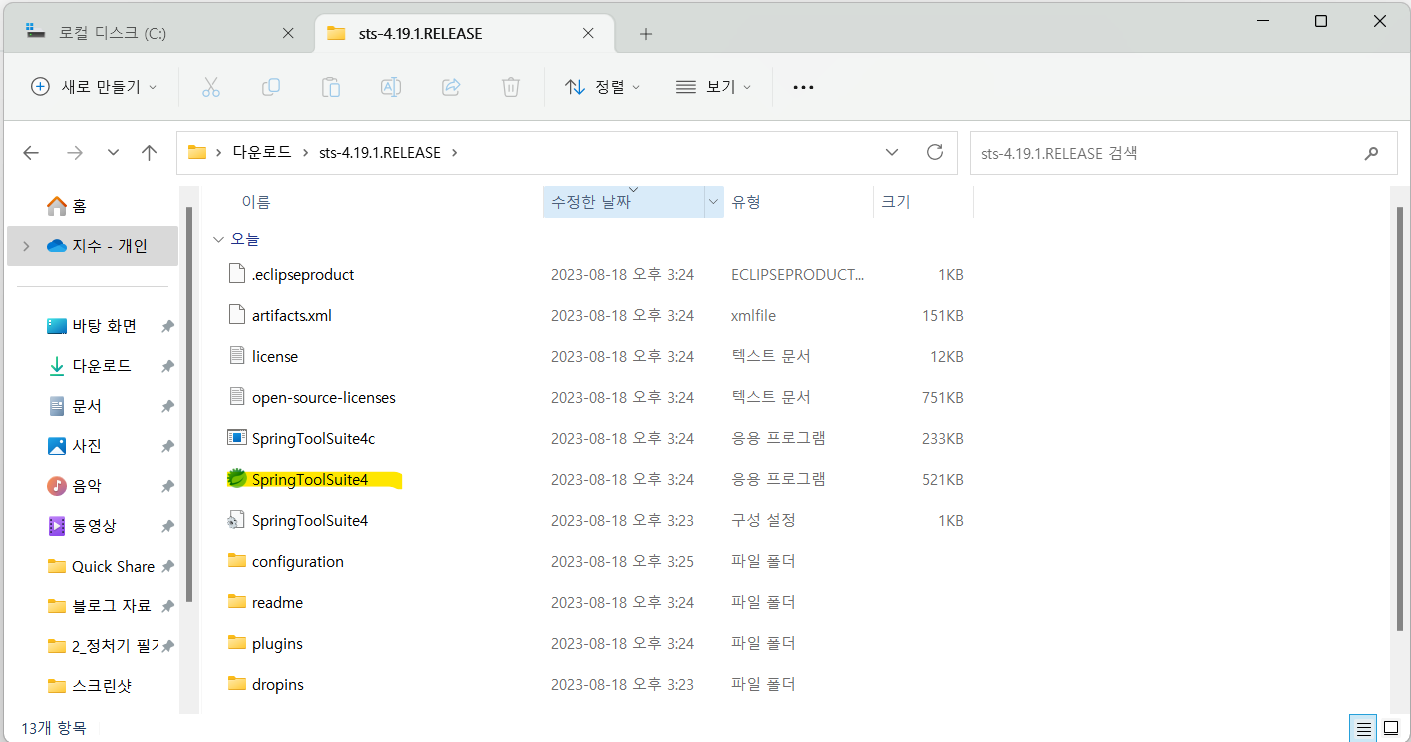Viewport: 1411px width, 742px height.
Task: Open the 수정한 날짜 column filter arrow
Action: [714, 201]
